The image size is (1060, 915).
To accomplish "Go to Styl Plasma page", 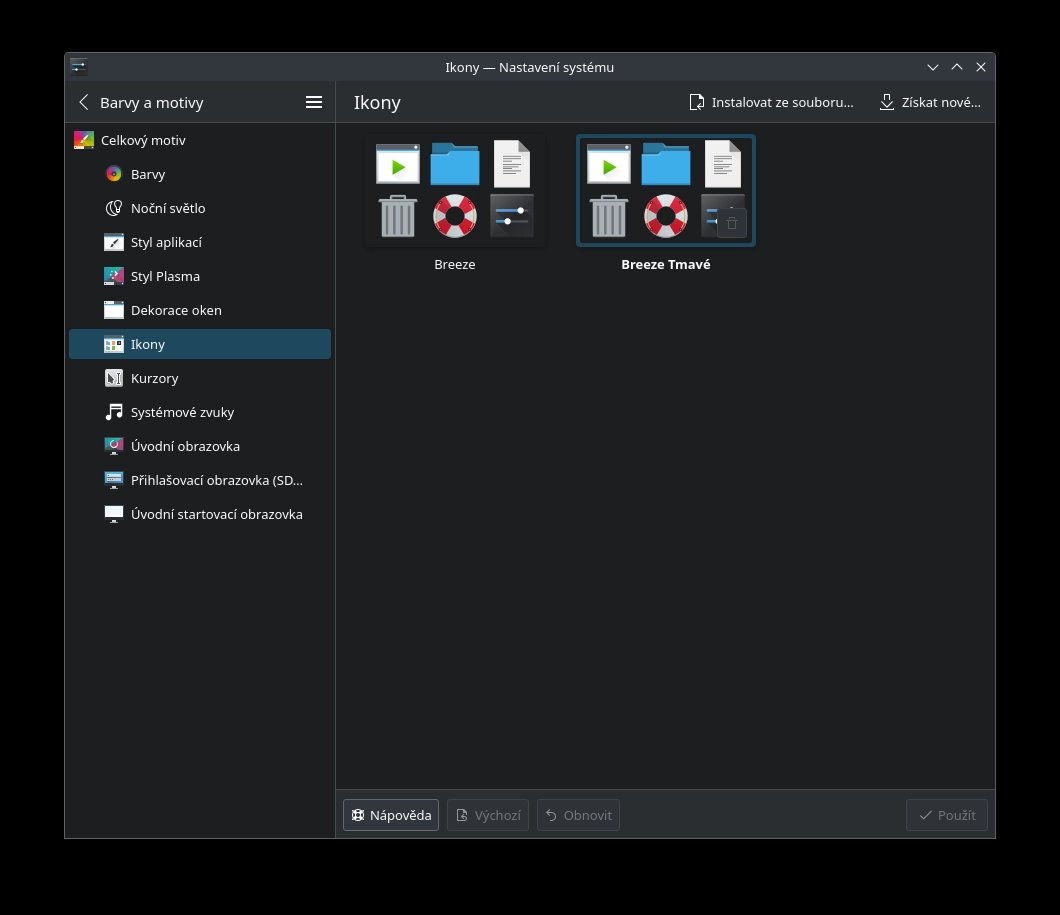I will point(200,276).
